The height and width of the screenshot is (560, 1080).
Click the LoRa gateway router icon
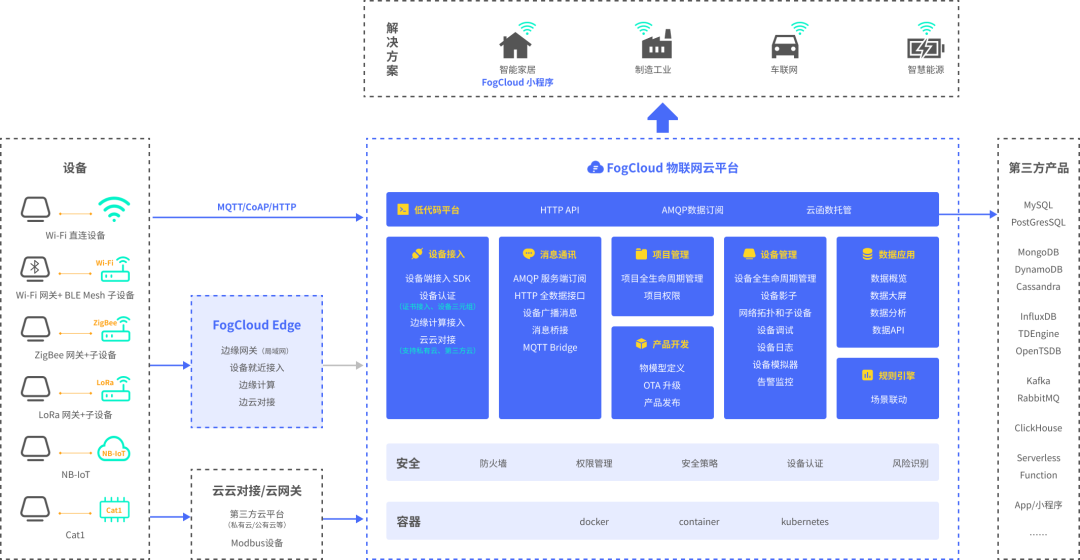pos(113,388)
